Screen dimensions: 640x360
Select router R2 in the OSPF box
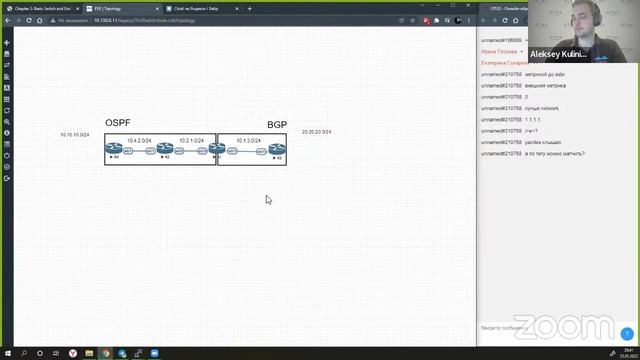(x=165, y=148)
